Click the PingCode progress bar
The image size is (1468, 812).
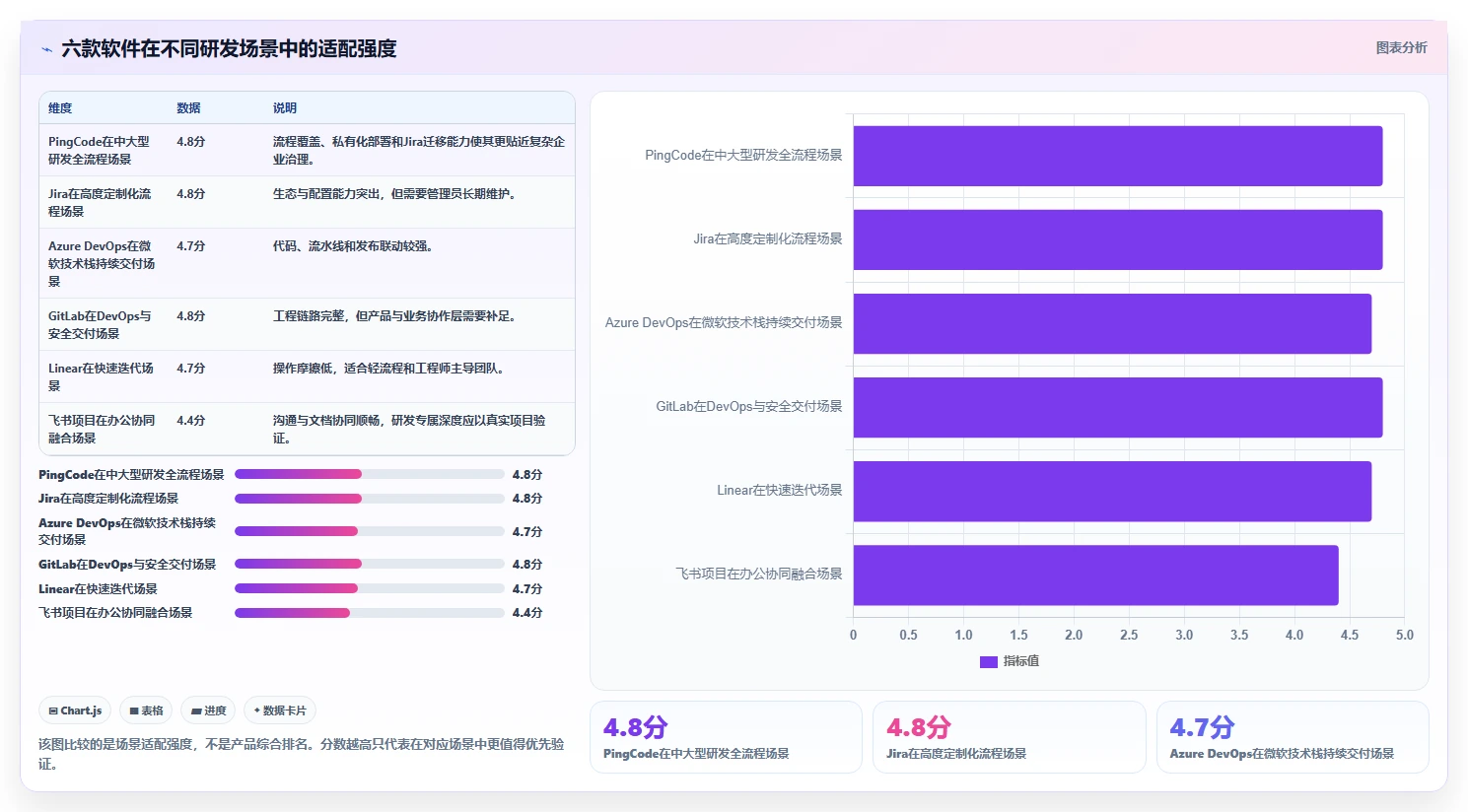pyautogui.click(x=370, y=474)
